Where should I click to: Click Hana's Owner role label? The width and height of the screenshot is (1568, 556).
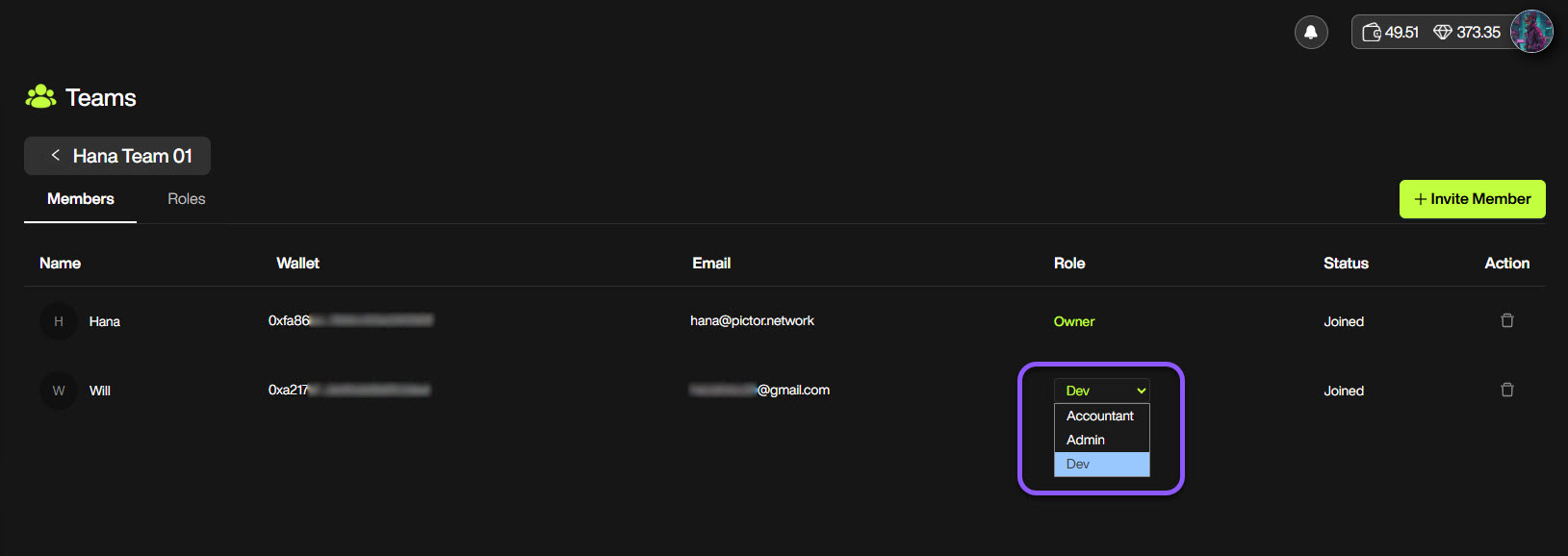tap(1073, 321)
